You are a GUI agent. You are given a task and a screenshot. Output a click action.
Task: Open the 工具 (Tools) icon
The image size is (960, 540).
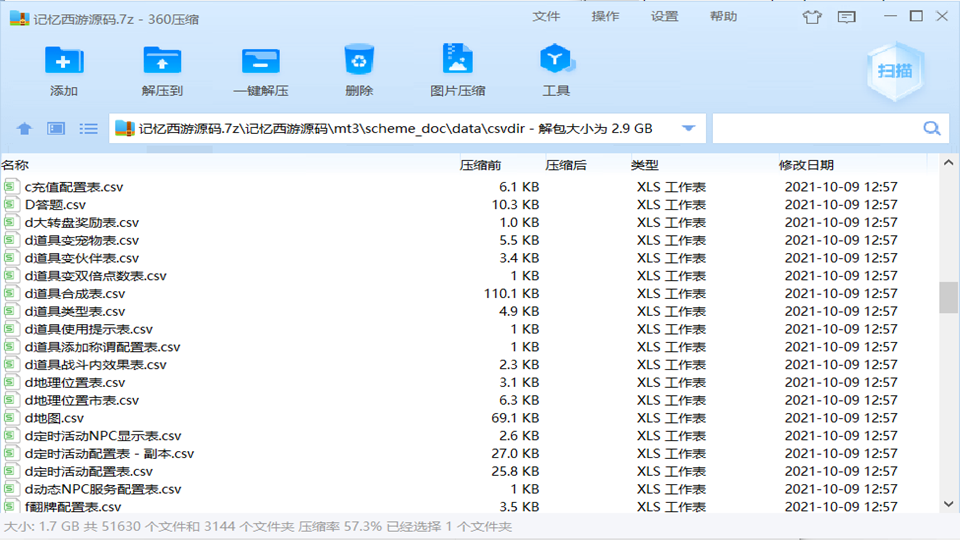pos(555,62)
